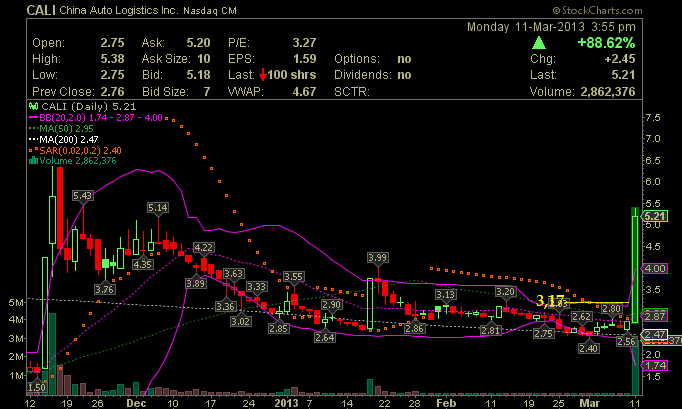This screenshot has height=409, width=682.
Task: Select the header Volume figure 2,862,376
Action: click(608, 92)
